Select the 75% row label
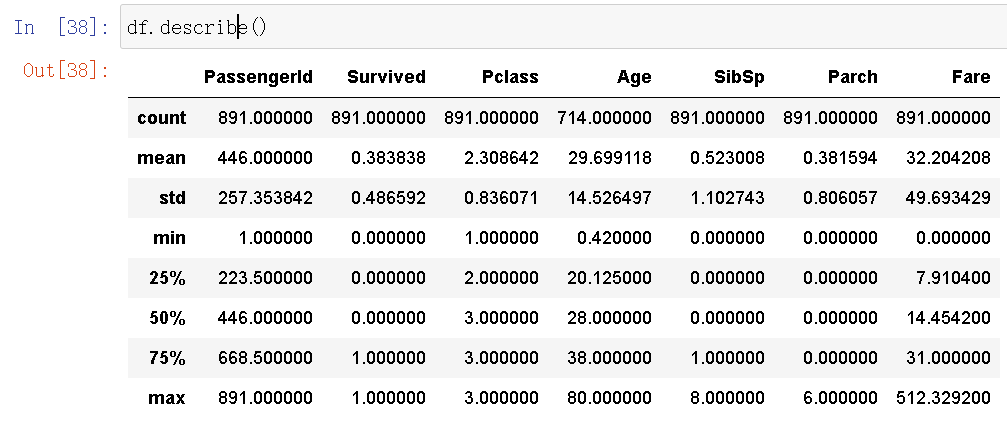 (x=168, y=358)
